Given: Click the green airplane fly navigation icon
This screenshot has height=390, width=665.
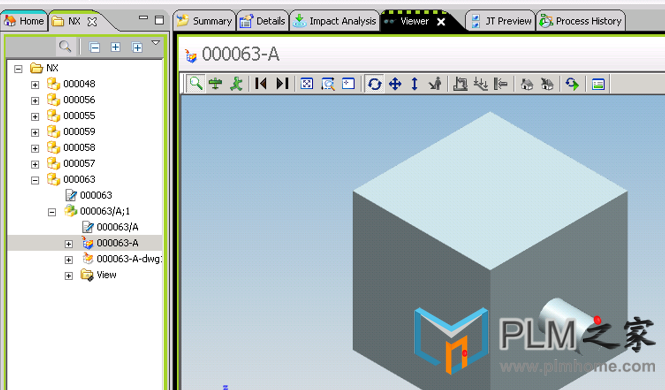Looking at the screenshot, I should 215,84.
